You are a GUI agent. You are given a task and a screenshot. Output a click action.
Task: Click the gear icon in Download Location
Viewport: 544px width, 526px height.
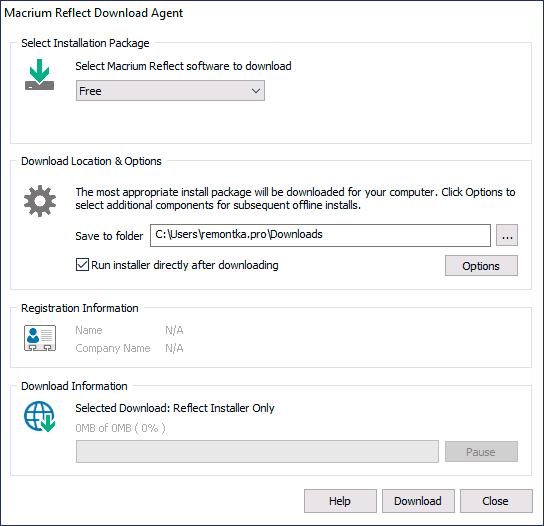(40, 201)
